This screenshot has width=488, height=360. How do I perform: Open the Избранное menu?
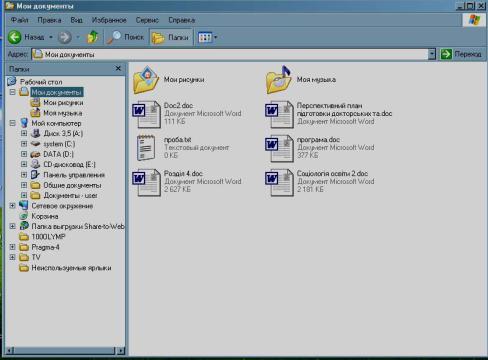tap(109, 20)
